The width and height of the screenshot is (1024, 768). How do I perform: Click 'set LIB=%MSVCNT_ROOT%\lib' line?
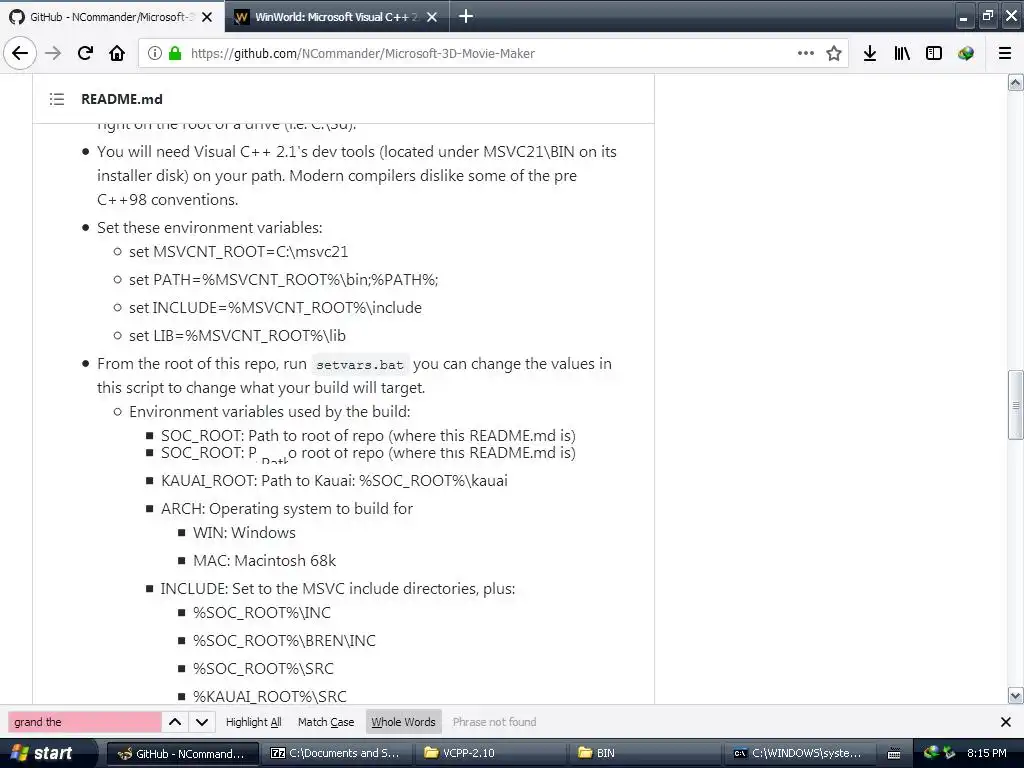point(237,336)
